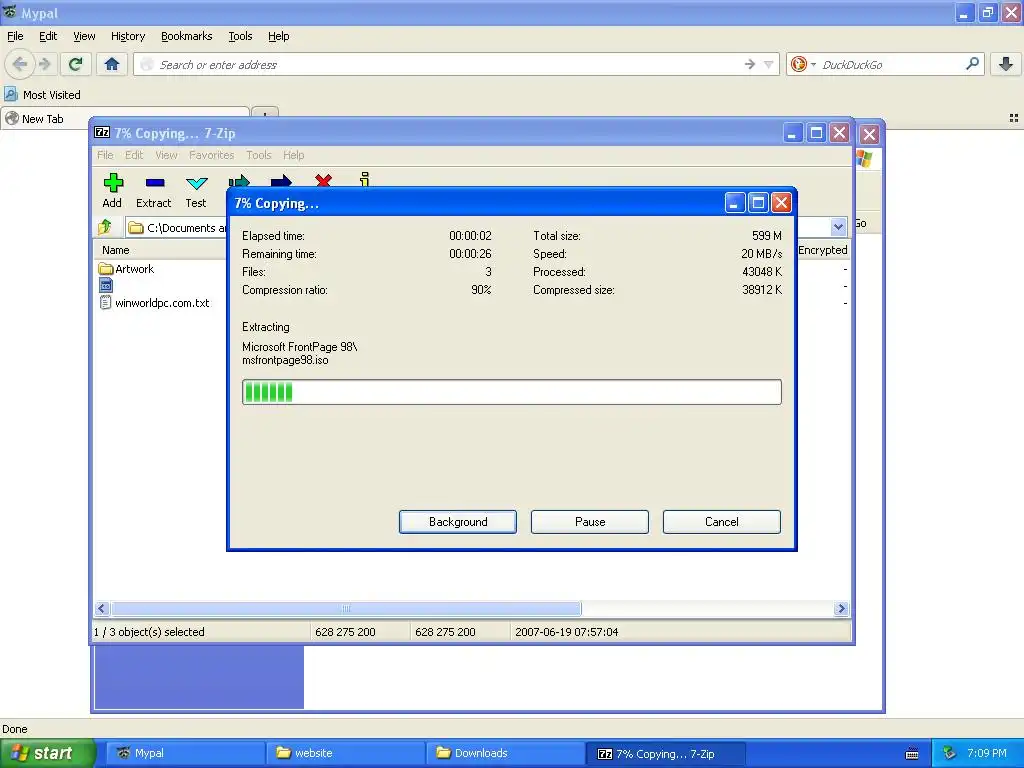Switch to website folder in taskbar
This screenshot has width=1024, height=768.
coord(346,753)
